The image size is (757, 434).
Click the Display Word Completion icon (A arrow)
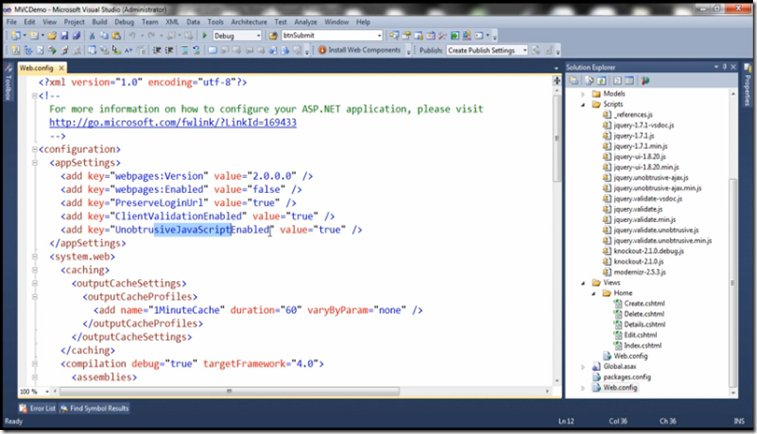(128, 50)
